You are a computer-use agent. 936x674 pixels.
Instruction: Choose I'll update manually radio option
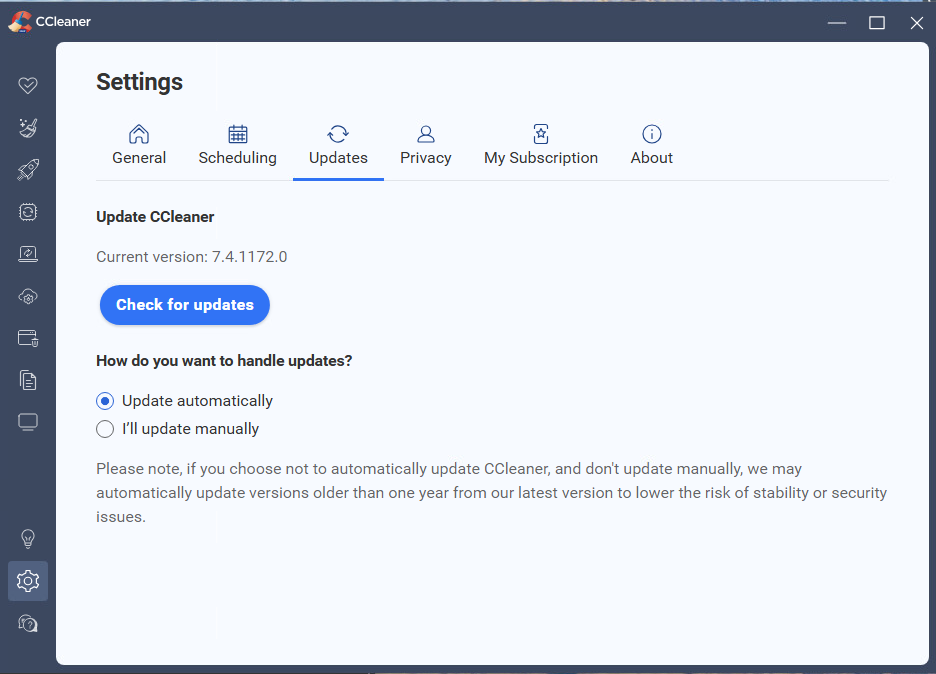105,429
